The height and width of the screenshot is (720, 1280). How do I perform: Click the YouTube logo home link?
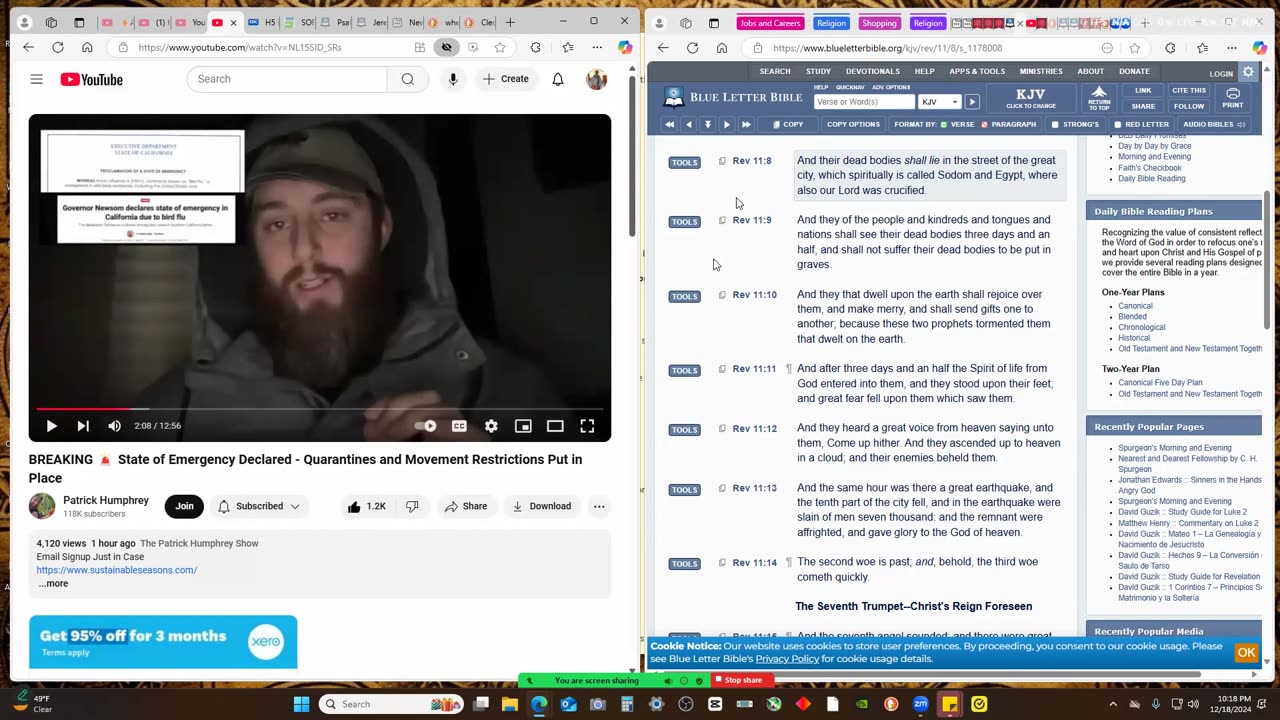pos(91,80)
